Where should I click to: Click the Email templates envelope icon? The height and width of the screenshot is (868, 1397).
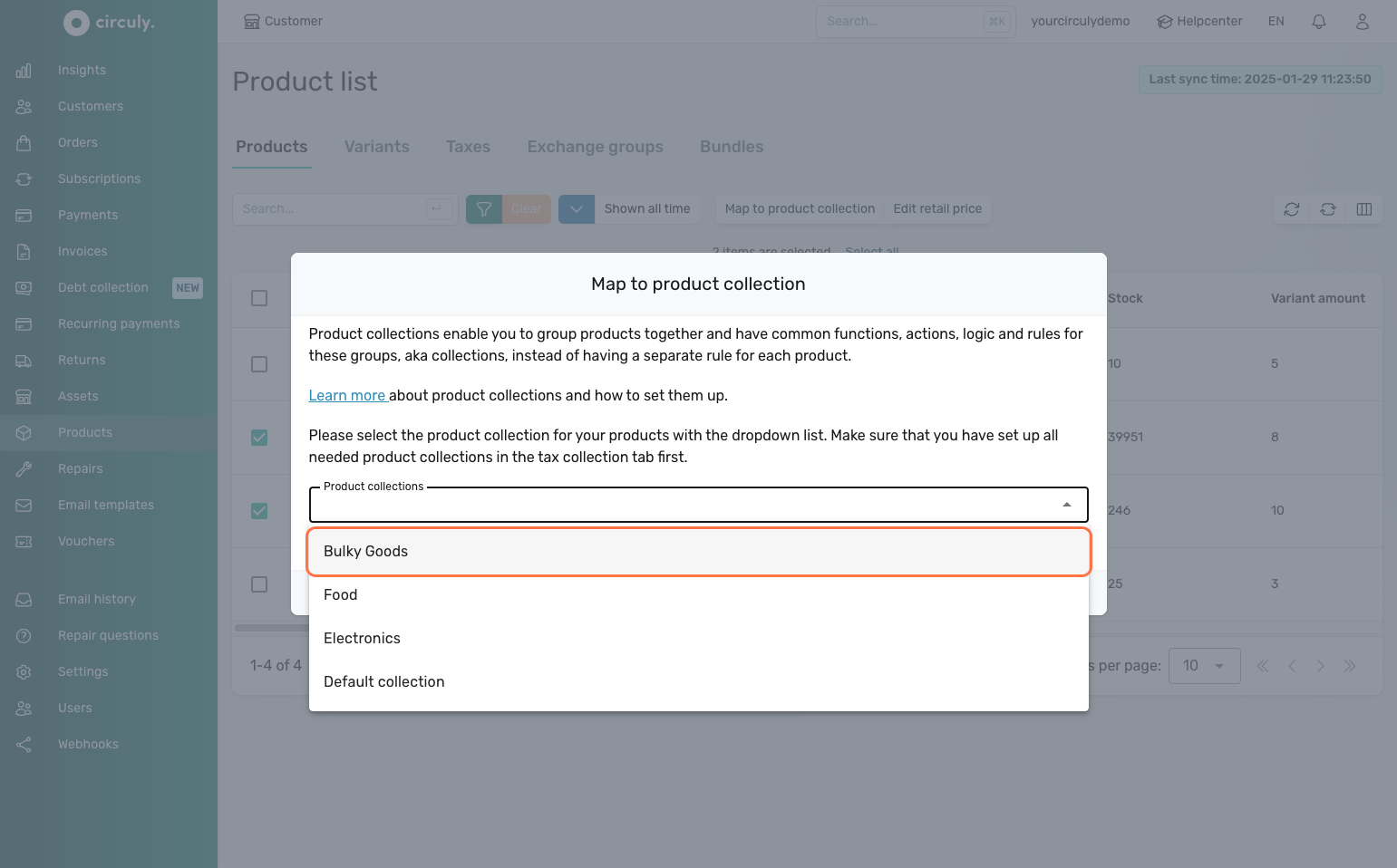click(24, 505)
